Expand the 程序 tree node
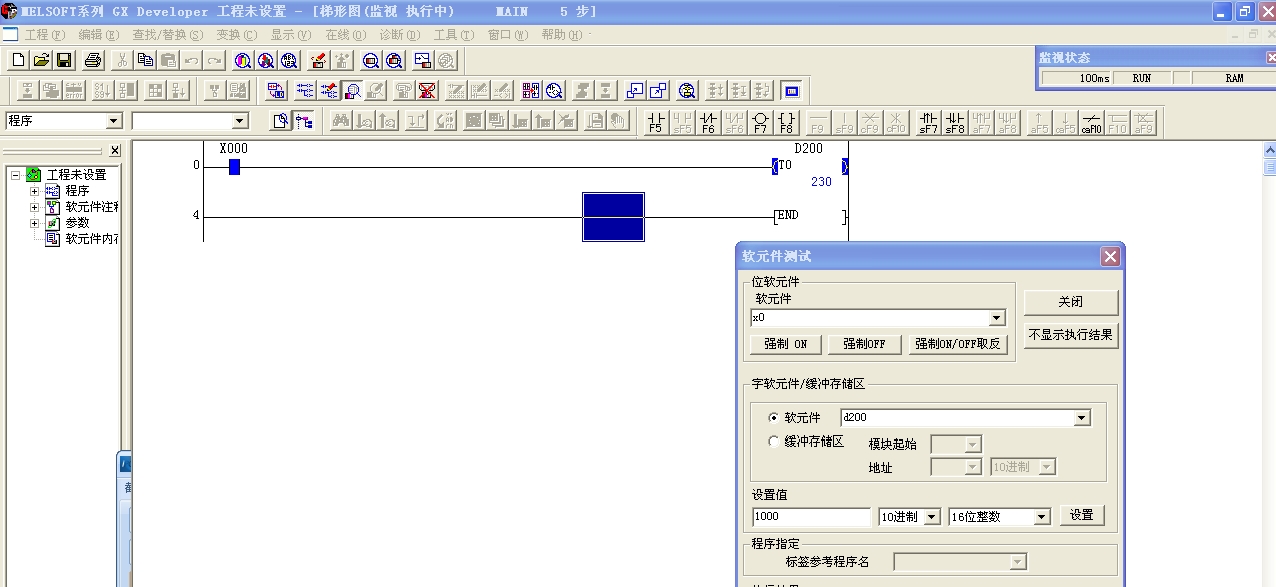The width and height of the screenshot is (1276, 587). [x=34, y=191]
